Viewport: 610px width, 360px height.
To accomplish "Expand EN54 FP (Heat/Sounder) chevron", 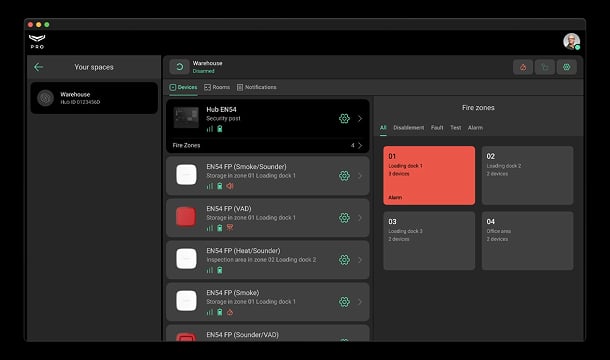I will [360, 260].
